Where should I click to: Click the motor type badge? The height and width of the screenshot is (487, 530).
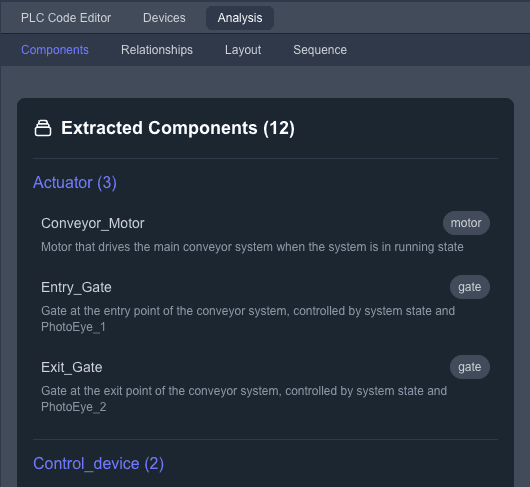[466, 223]
